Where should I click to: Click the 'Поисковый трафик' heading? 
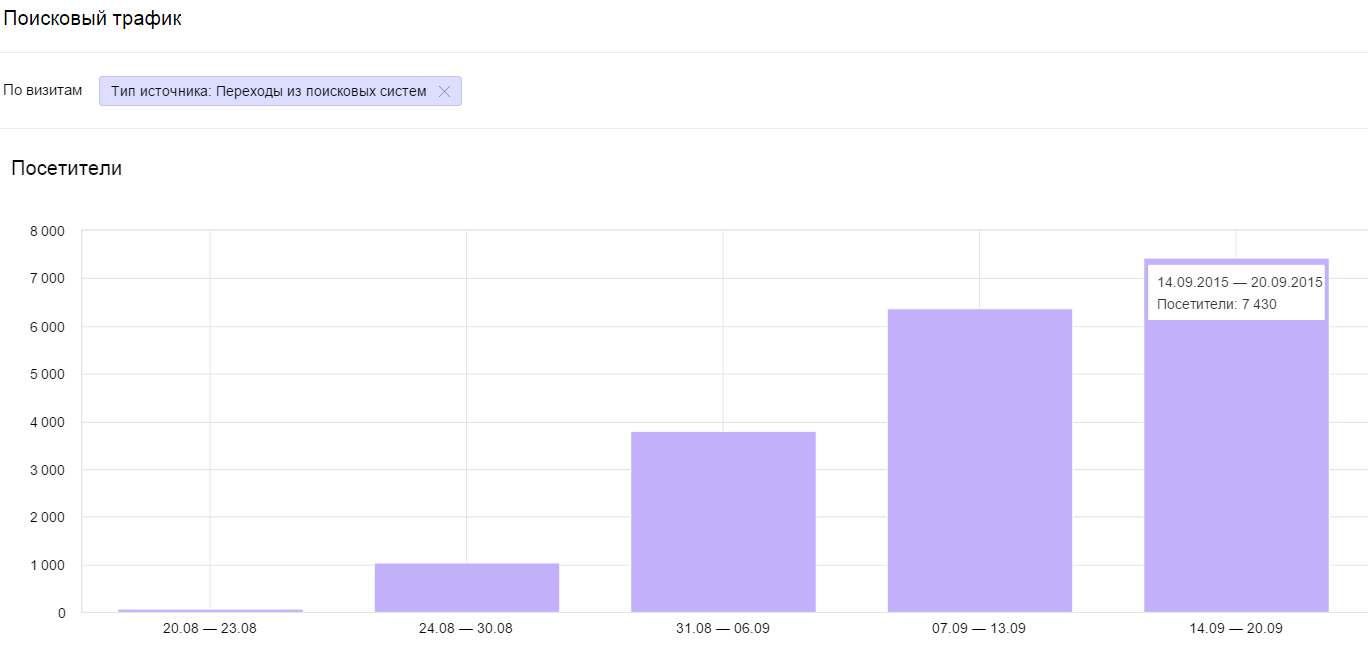pos(93,19)
